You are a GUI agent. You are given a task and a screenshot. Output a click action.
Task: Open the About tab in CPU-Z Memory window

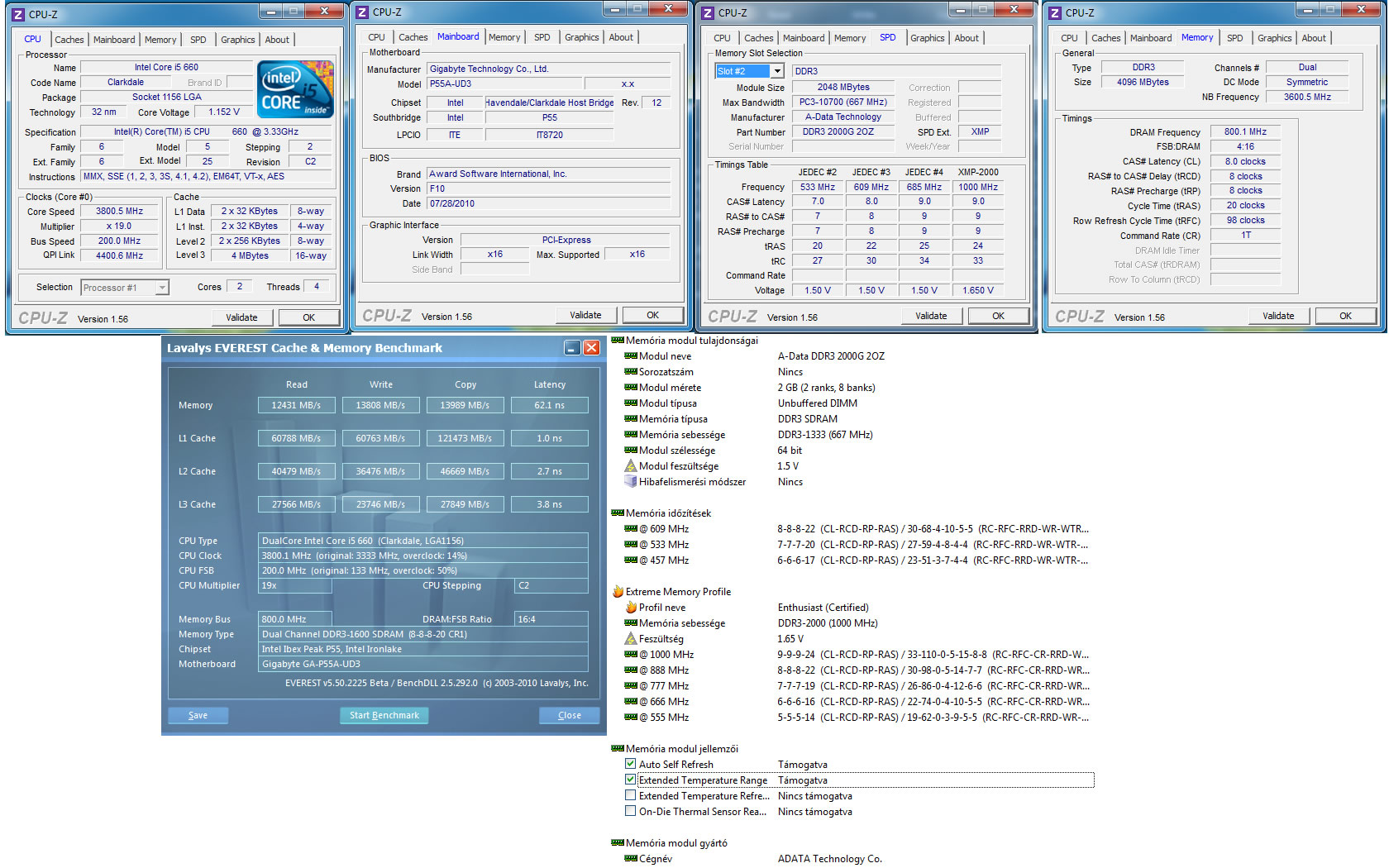pos(1314,38)
